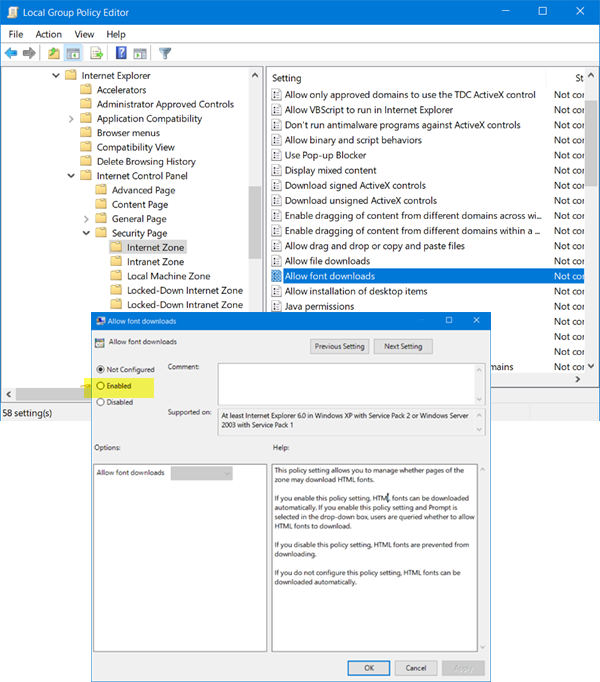Screen dimensions: 600x682
Task: Click the folder icon of Compatibility View
Action: coord(86,147)
